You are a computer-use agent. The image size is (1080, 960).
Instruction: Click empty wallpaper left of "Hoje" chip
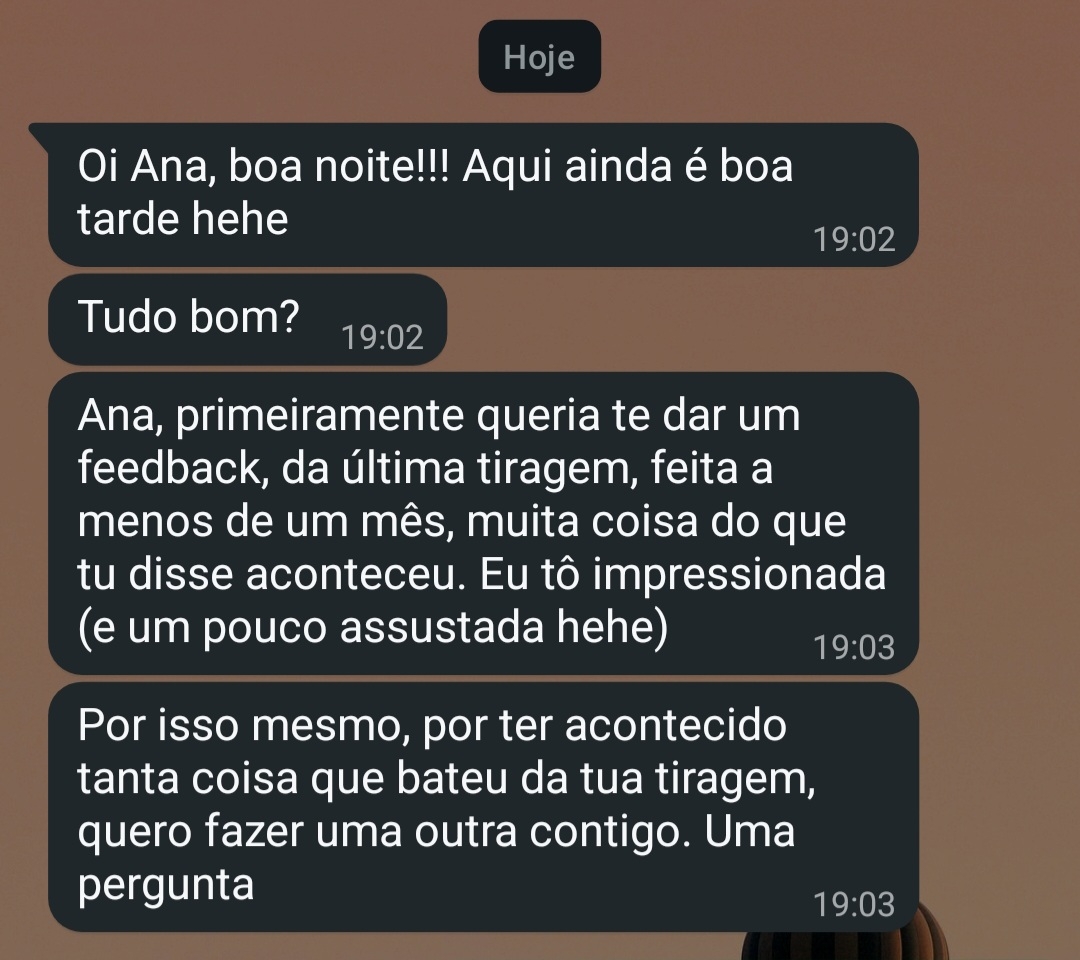241,56
